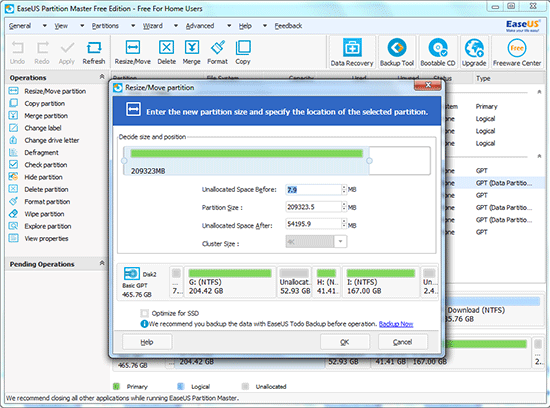The height and width of the screenshot is (408, 550).
Task: Open the Backup Tool
Action: 397,52
